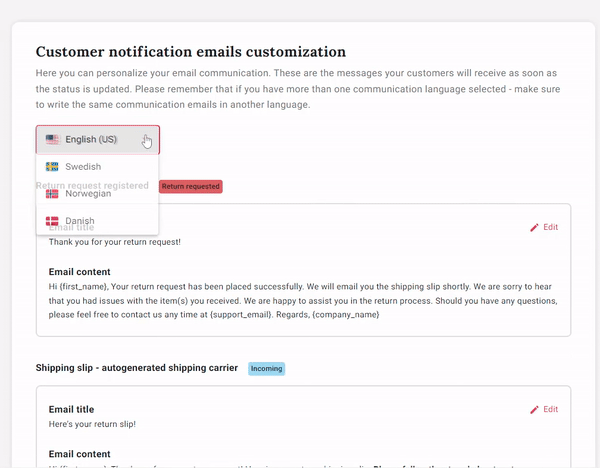This screenshot has height=468, width=600.
Task: Collapse the English (US) language dropdown
Action: (x=98, y=140)
